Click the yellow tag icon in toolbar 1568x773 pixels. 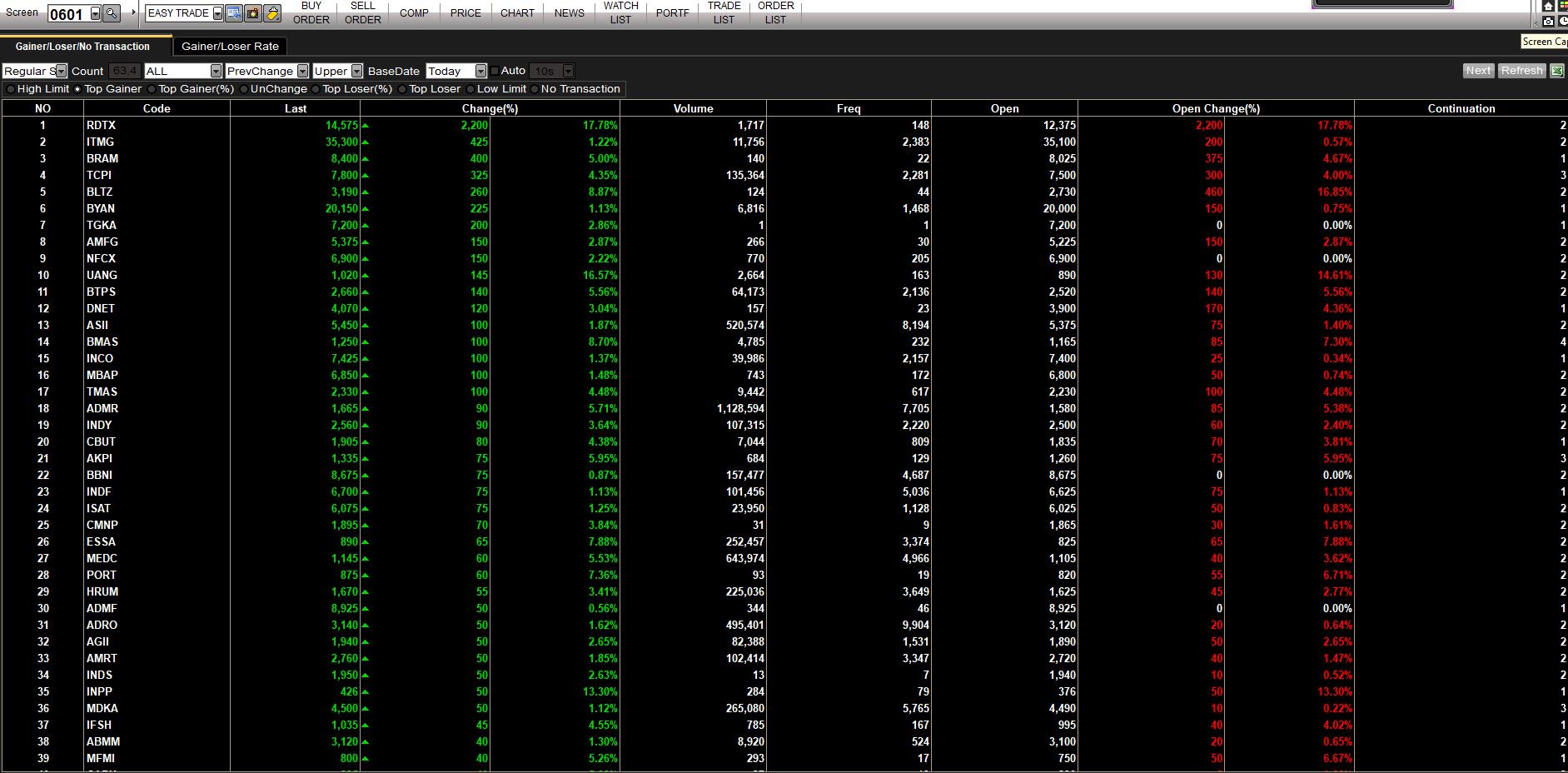(x=271, y=13)
